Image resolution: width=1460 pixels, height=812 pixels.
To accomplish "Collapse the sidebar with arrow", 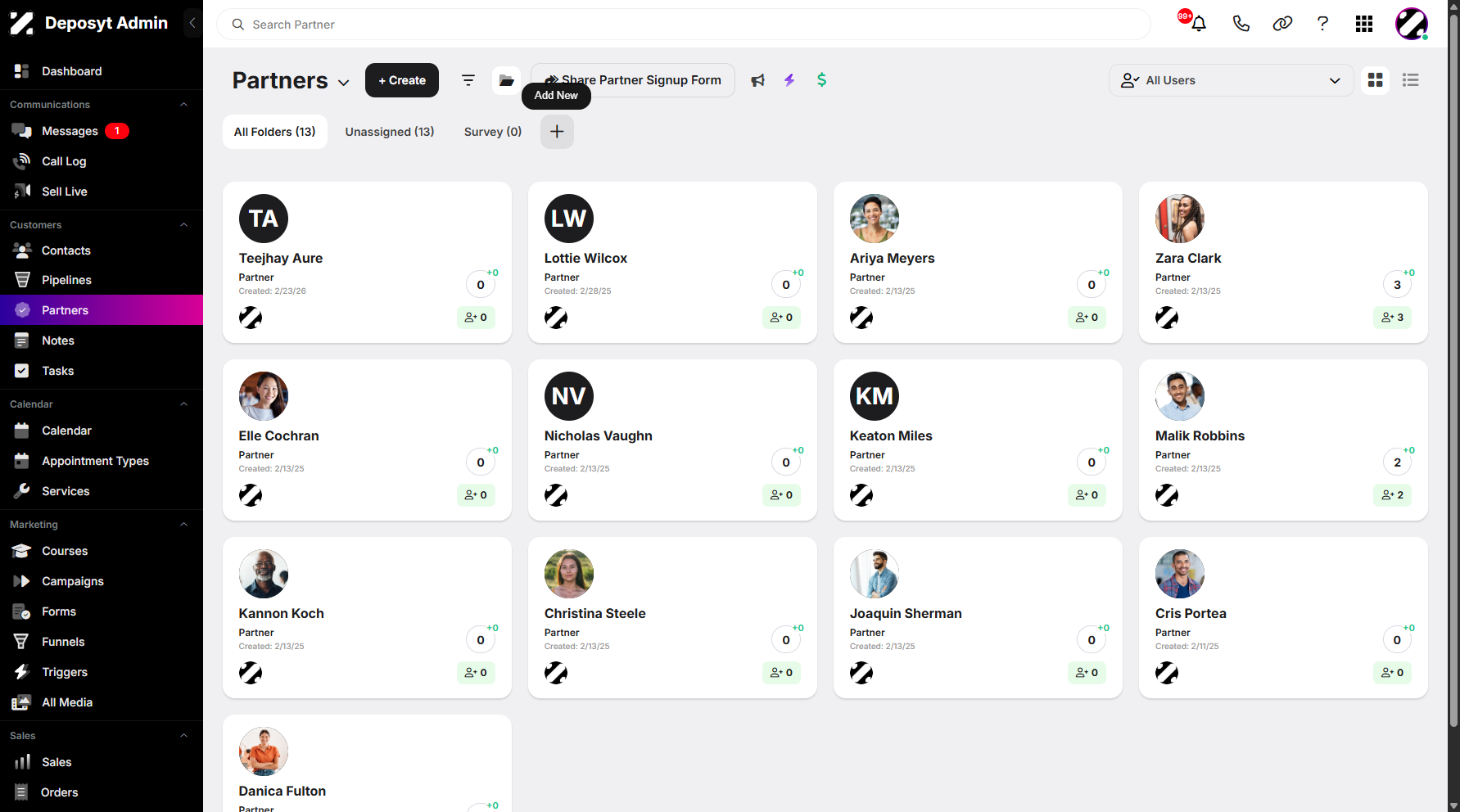I will point(192,23).
